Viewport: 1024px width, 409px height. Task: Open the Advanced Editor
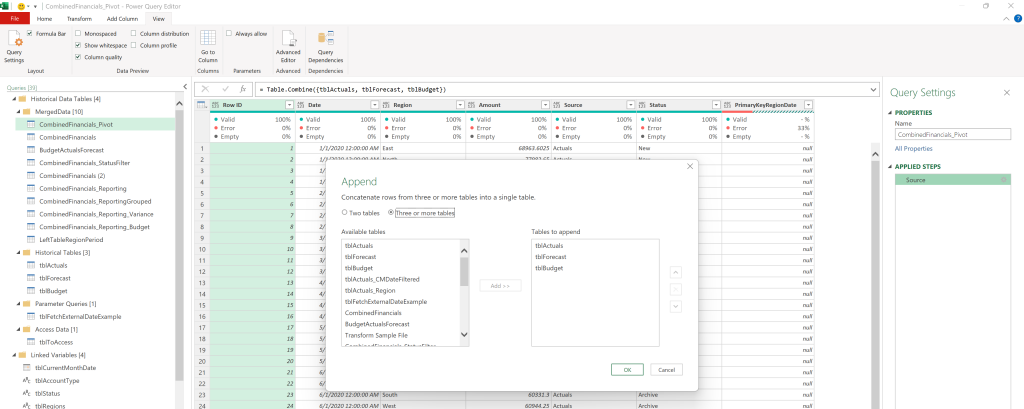point(288,47)
